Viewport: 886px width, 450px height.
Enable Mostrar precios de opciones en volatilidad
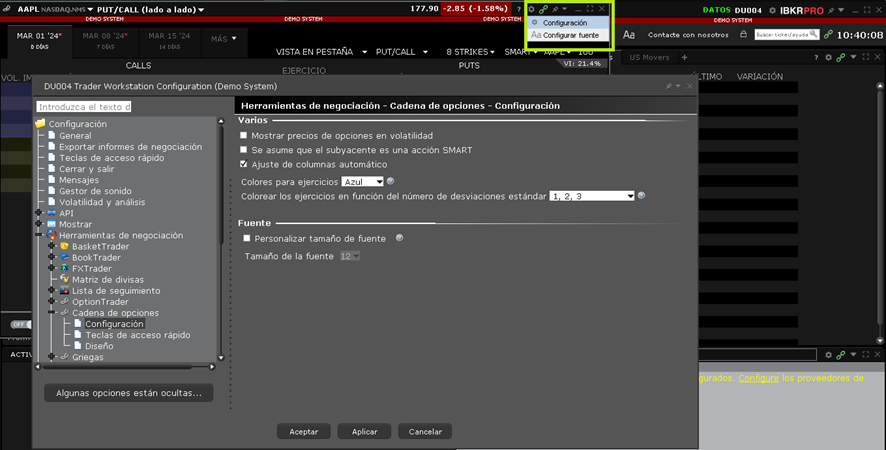pyautogui.click(x=244, y=135)
